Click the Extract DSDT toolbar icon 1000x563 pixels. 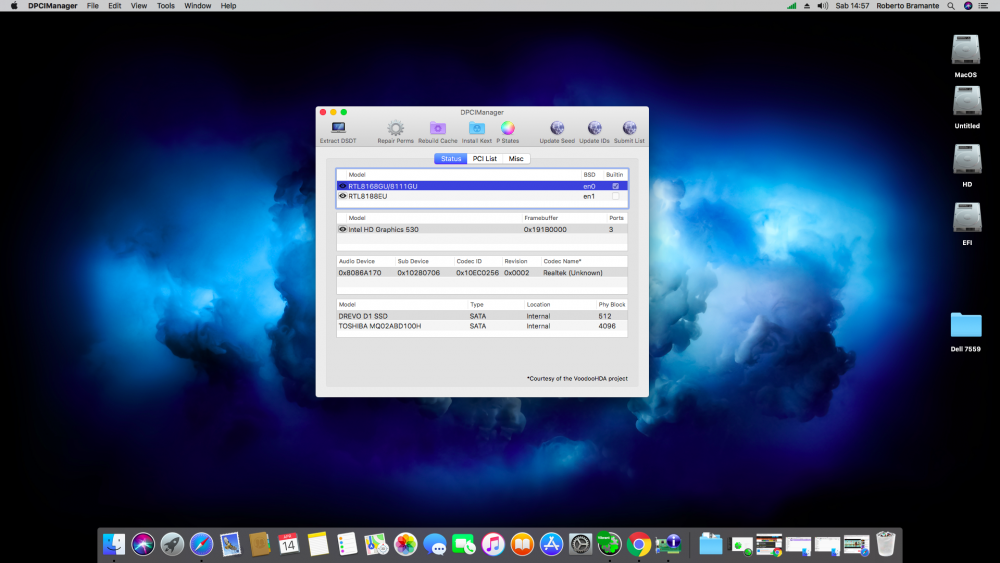tap(338, 129)
